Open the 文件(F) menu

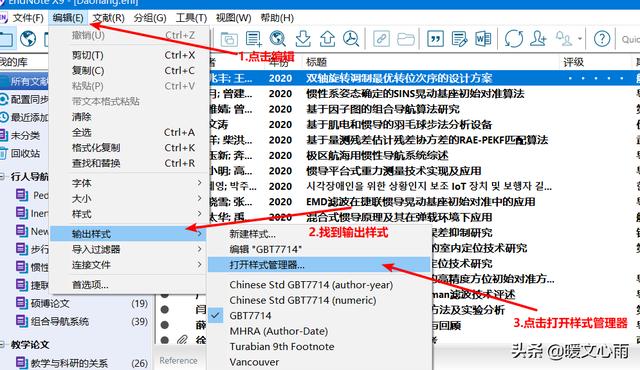(x=28, y=18)
